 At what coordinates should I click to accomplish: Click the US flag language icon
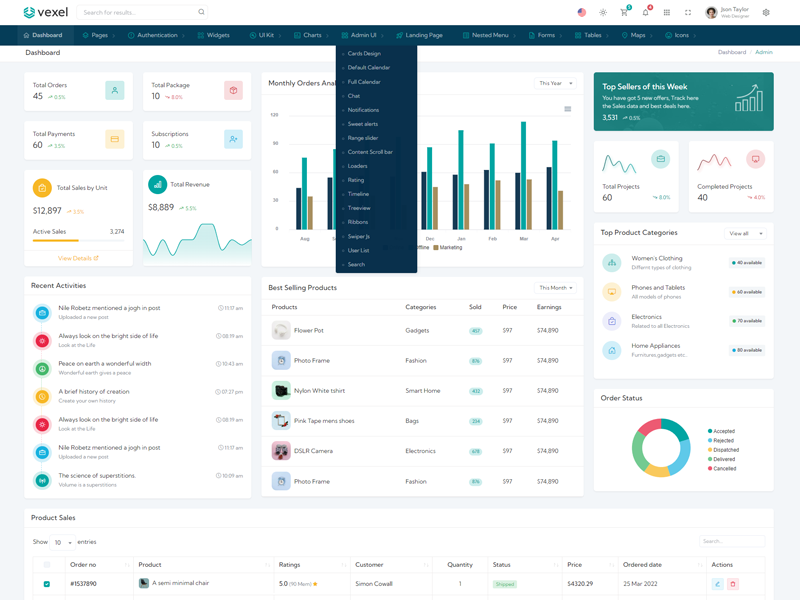[x=582, y=13]
